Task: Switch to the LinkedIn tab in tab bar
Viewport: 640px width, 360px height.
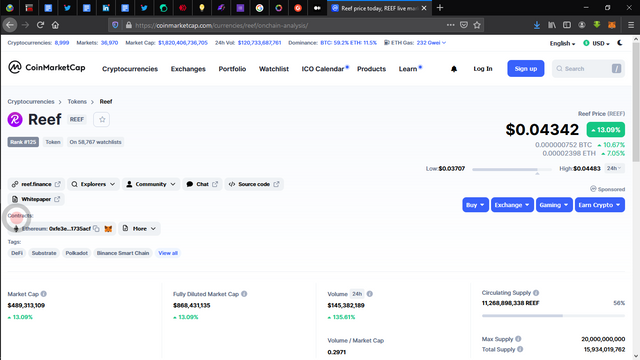Action: point(106,8)
